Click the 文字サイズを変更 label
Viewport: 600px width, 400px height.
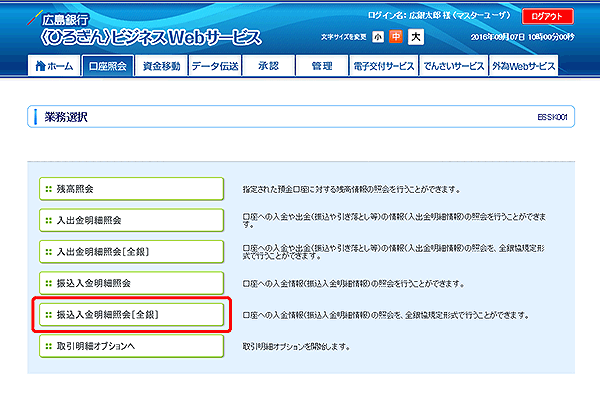coord(344,37)
